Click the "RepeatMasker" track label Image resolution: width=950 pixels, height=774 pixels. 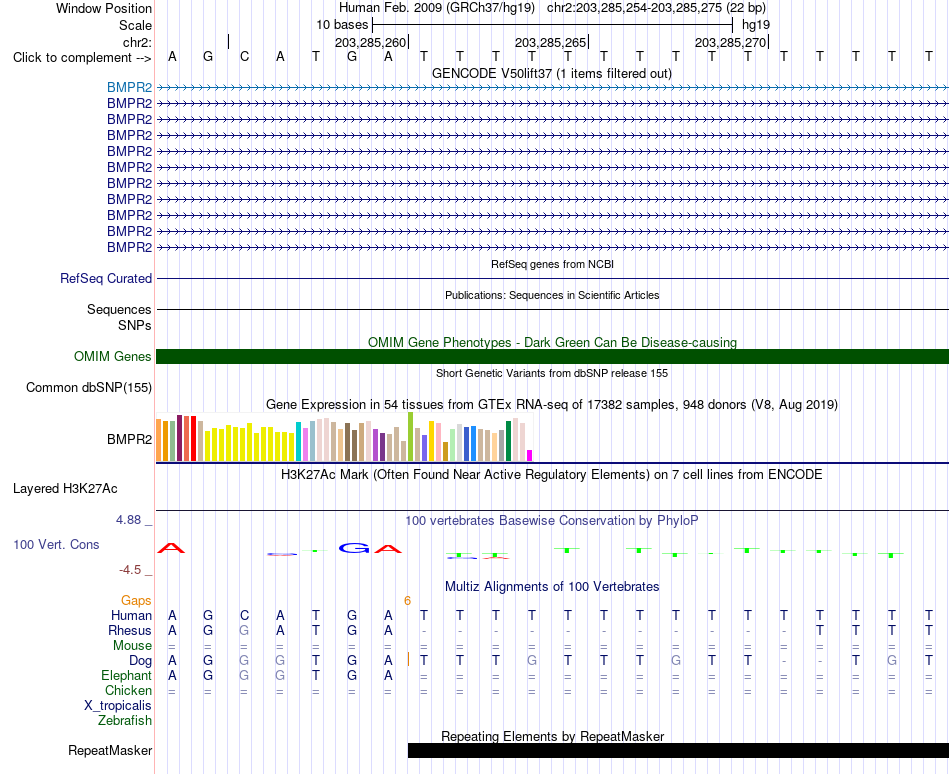[110, 750]
